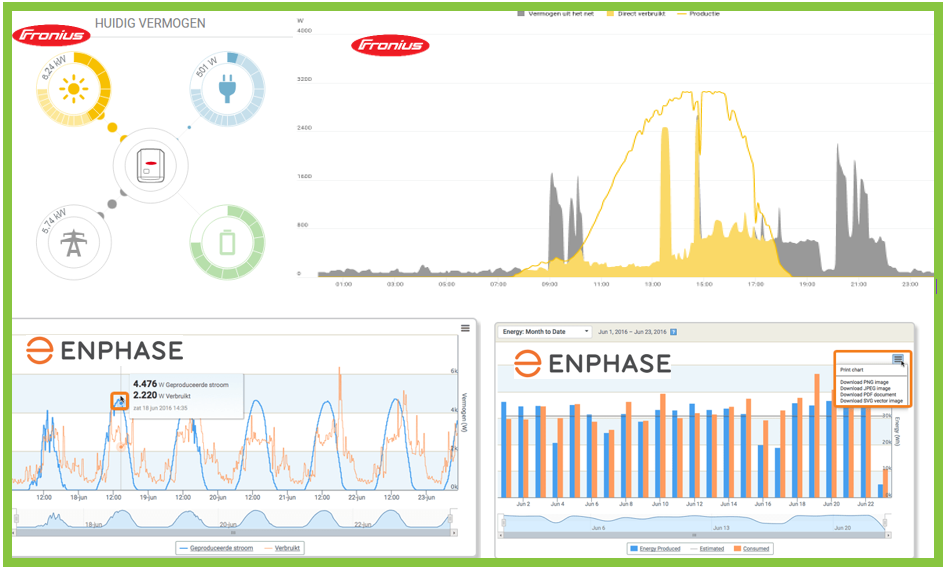
Task: Click the '5.74 kW' grid value
Action: point(54,222)
